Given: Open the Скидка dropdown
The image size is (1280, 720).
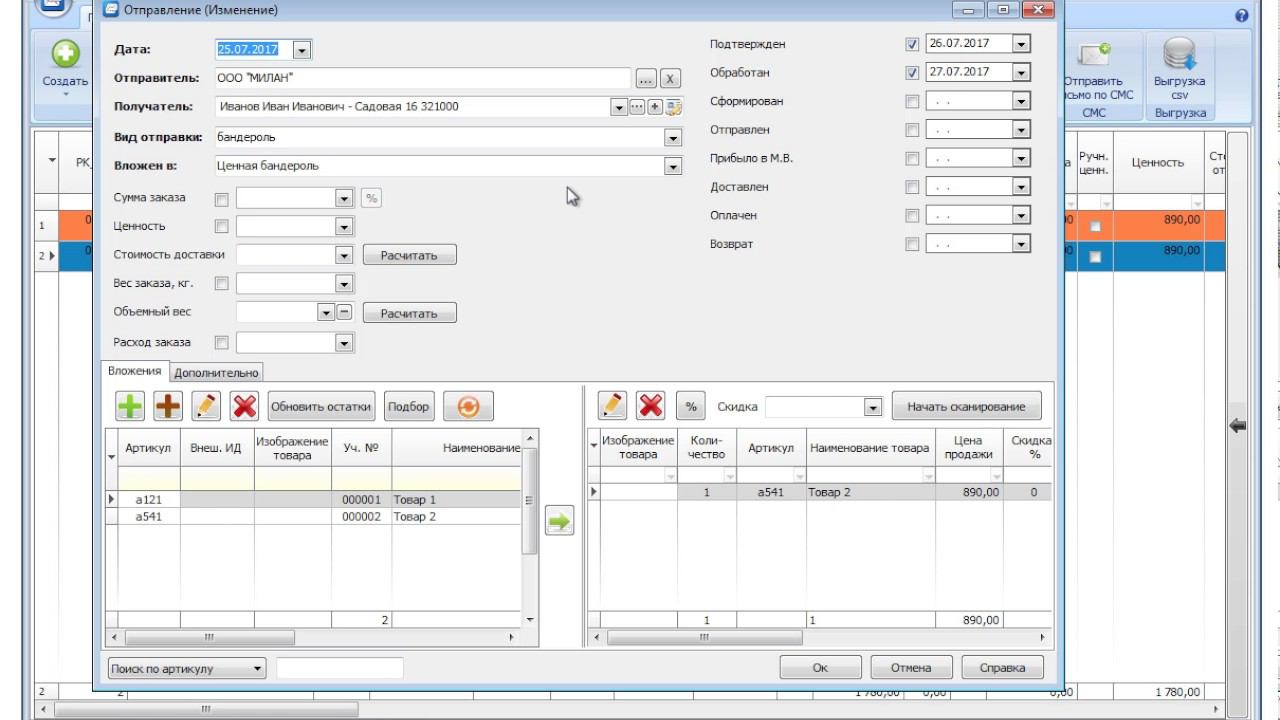Looking at the screenshot, I should 873,407.
